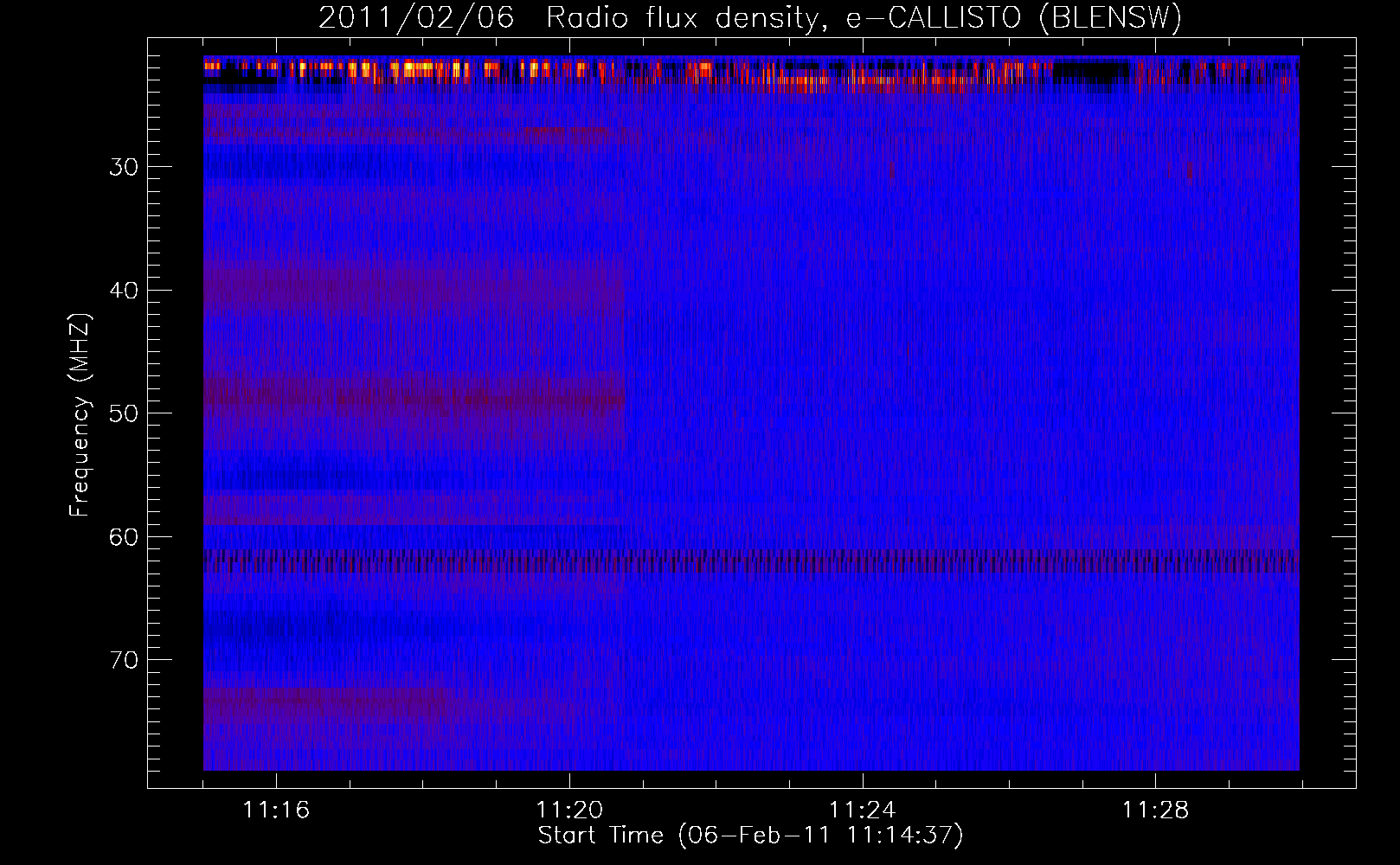Click the plot title "Radio flux density, e-CALLISTO (BLENSW)"
The height and width of the screenshot is (865, 1400).
click(x=864, y=18)
